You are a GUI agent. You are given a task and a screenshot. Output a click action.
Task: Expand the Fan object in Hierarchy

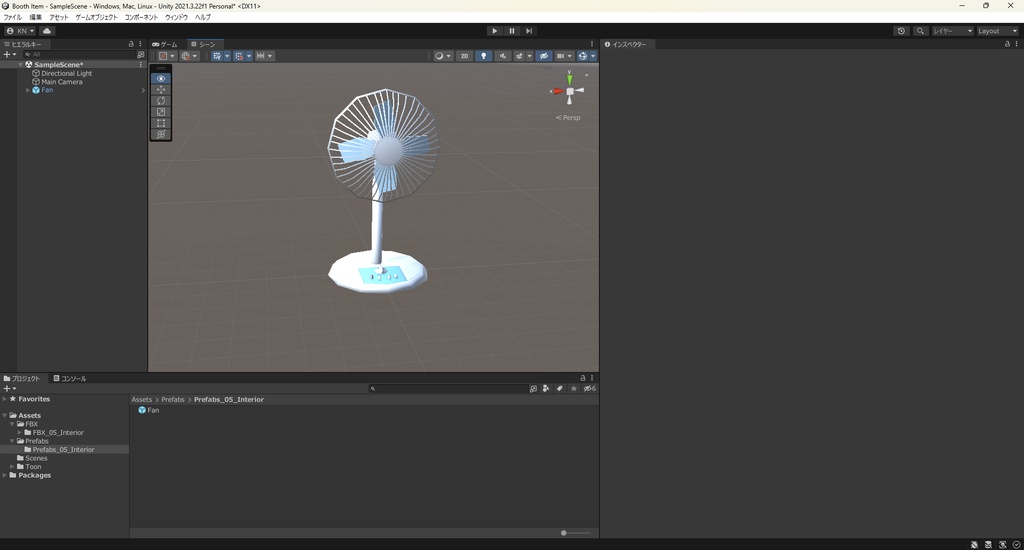(x=27, y=90)
